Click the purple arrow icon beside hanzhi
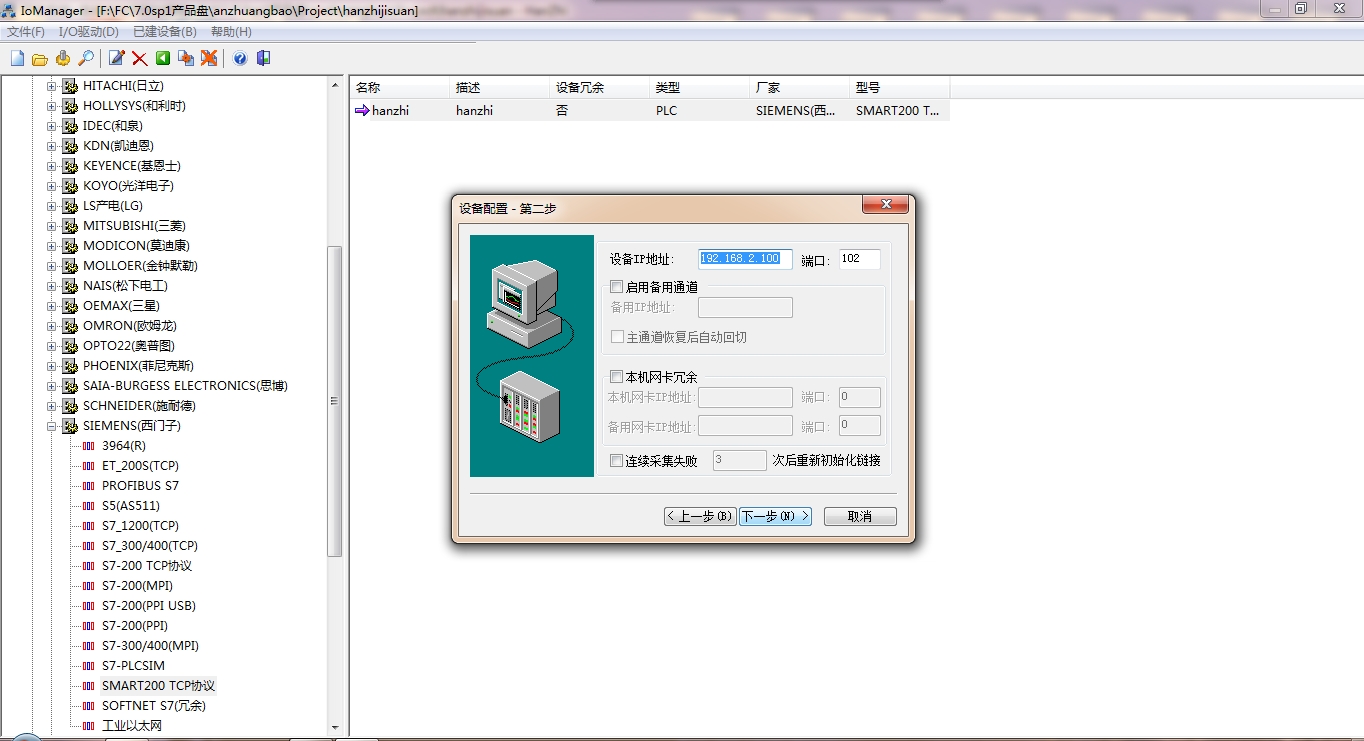1364x741 pixels. click(x=362, y=111)
